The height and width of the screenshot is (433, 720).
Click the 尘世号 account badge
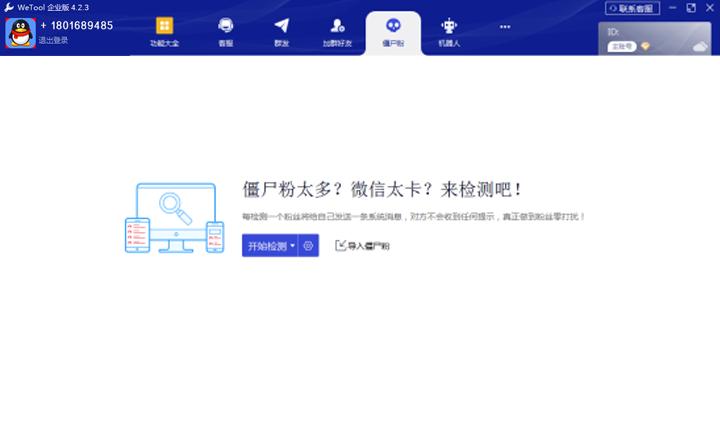pos(622,46)
